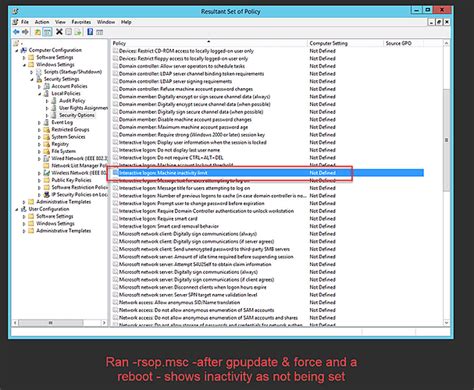Click the Public Key Policies folder icon
This screenshot has width=474, height=390.
click(x=47, y=180)
